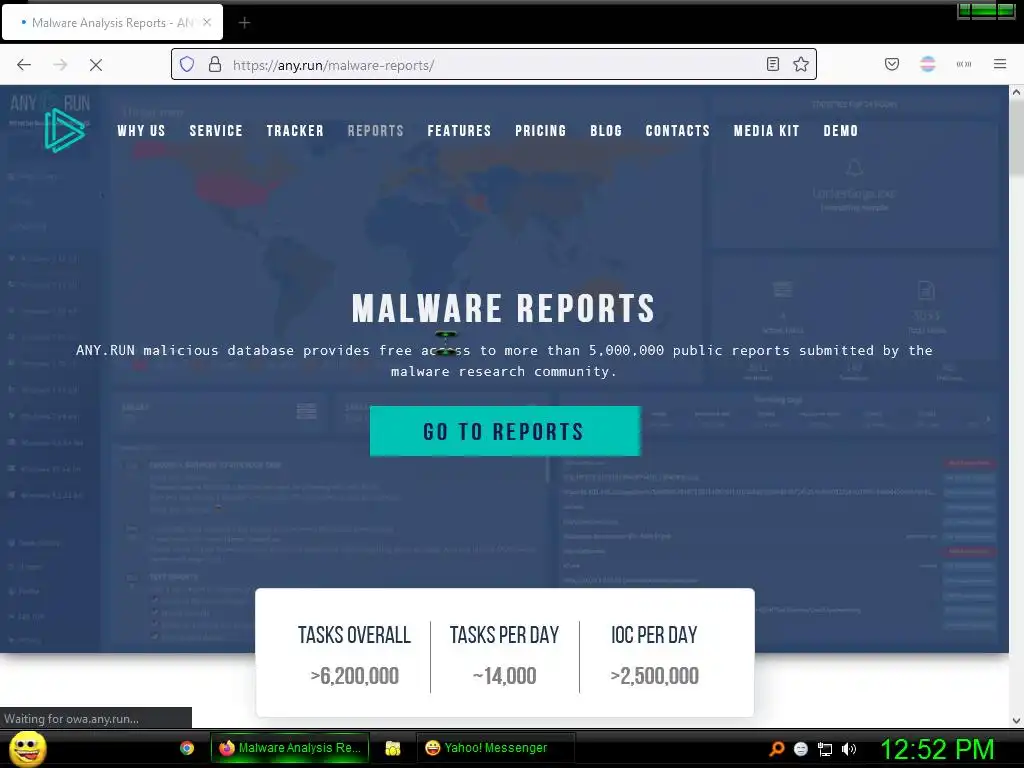Viewport: 1024px width, 768px height.
Task: Navigate to BLOG link
Action: [606, 131]
